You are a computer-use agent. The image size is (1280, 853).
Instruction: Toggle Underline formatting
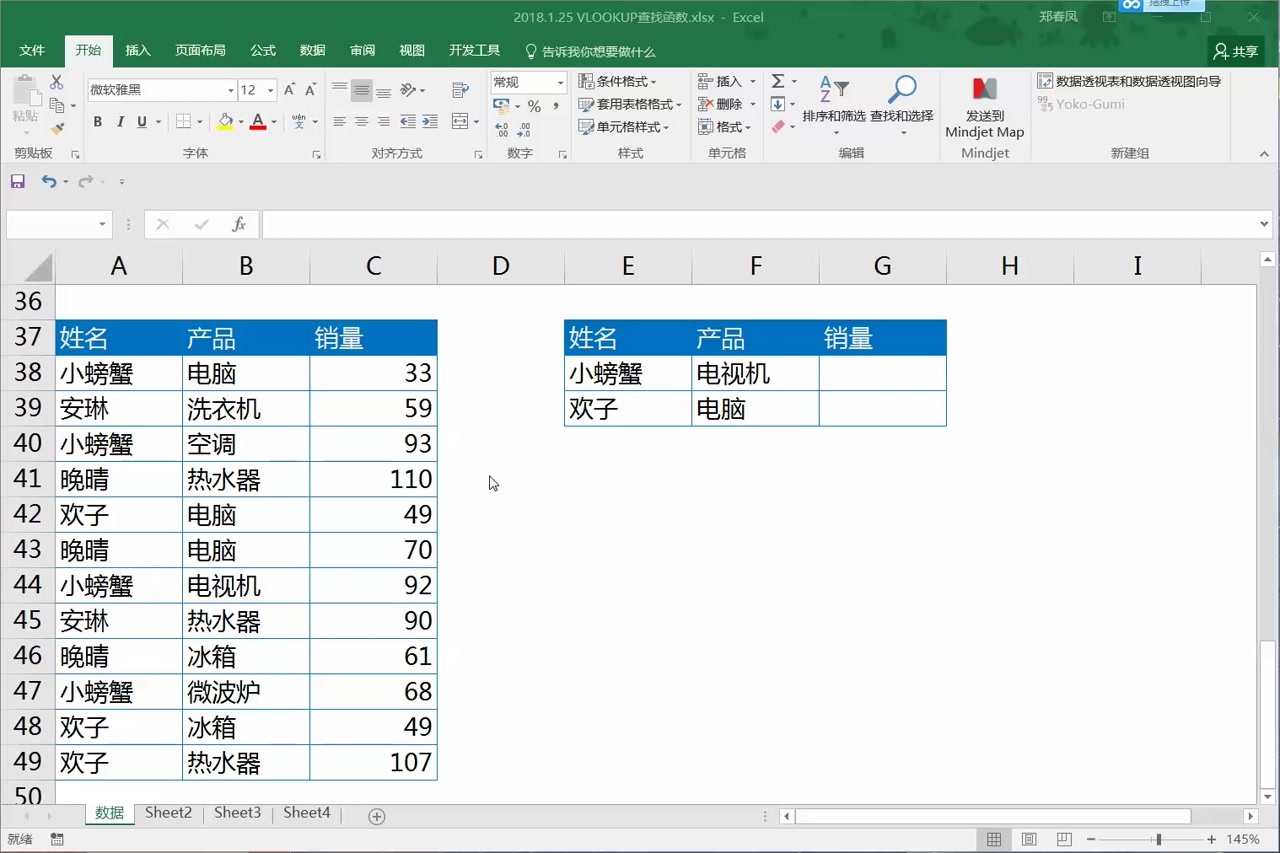(142, 122)
